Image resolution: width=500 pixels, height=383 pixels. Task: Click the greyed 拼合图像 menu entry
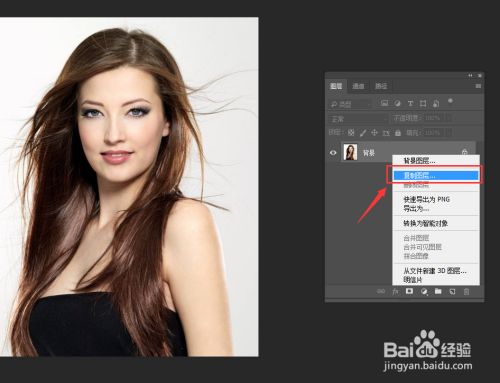click(x=436, y=256)
